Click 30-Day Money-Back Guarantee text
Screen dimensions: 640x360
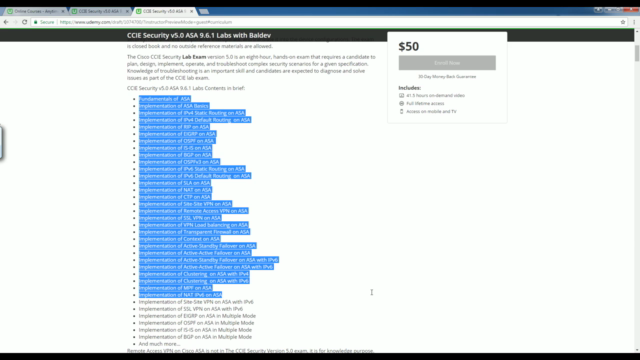click(447, 77)
